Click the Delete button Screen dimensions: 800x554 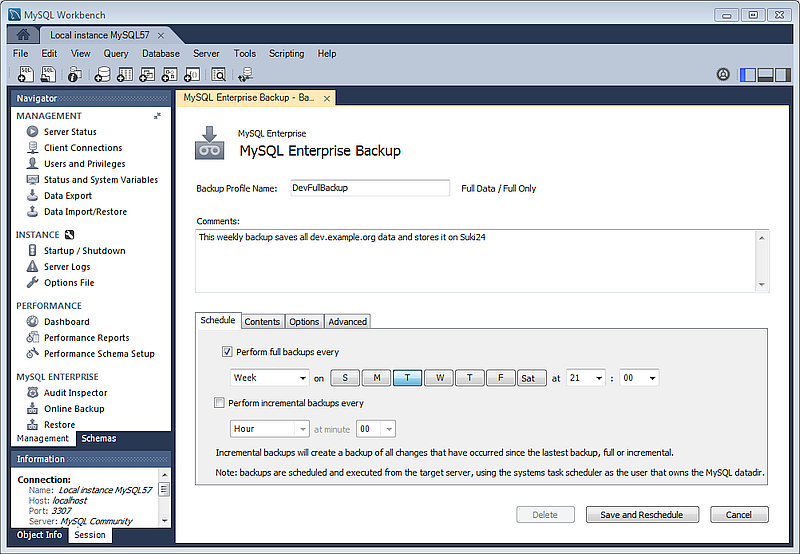[545, 515]
